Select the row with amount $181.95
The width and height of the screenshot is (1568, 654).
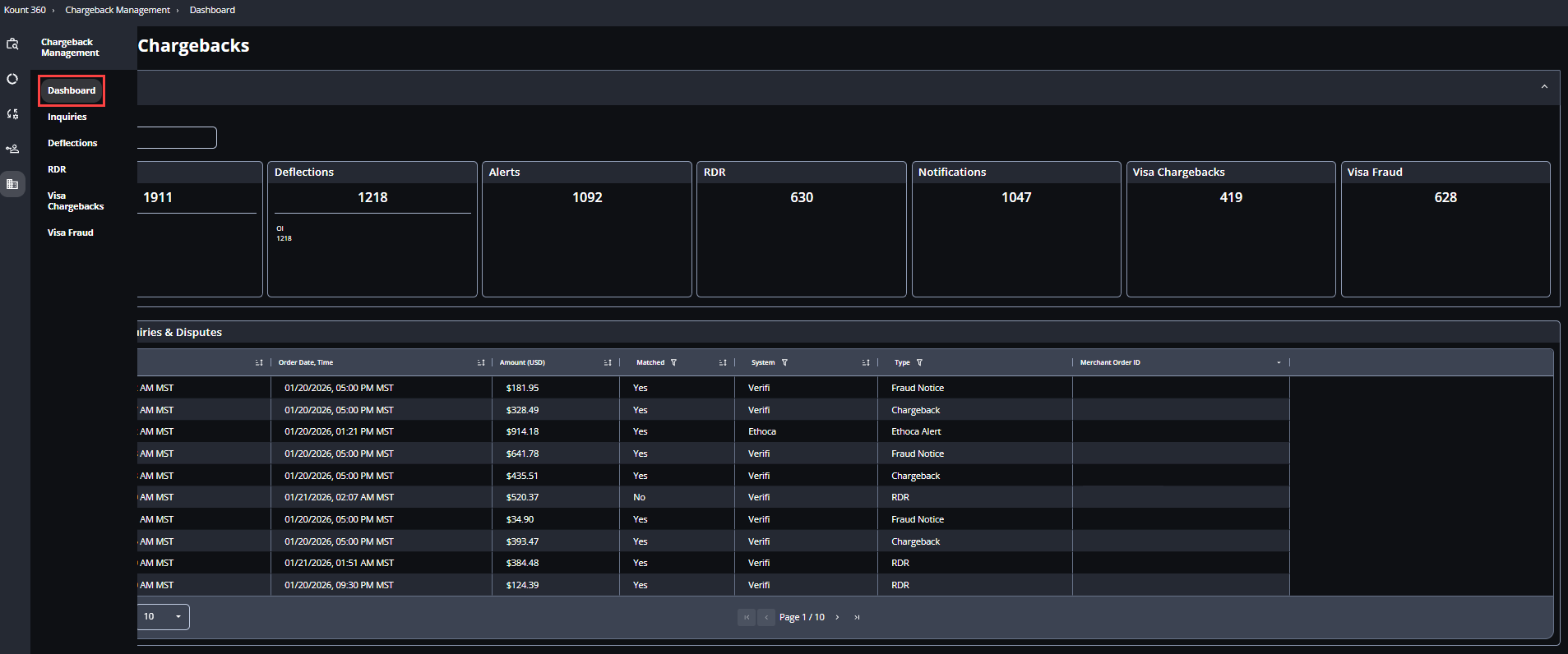coord(714,388)
